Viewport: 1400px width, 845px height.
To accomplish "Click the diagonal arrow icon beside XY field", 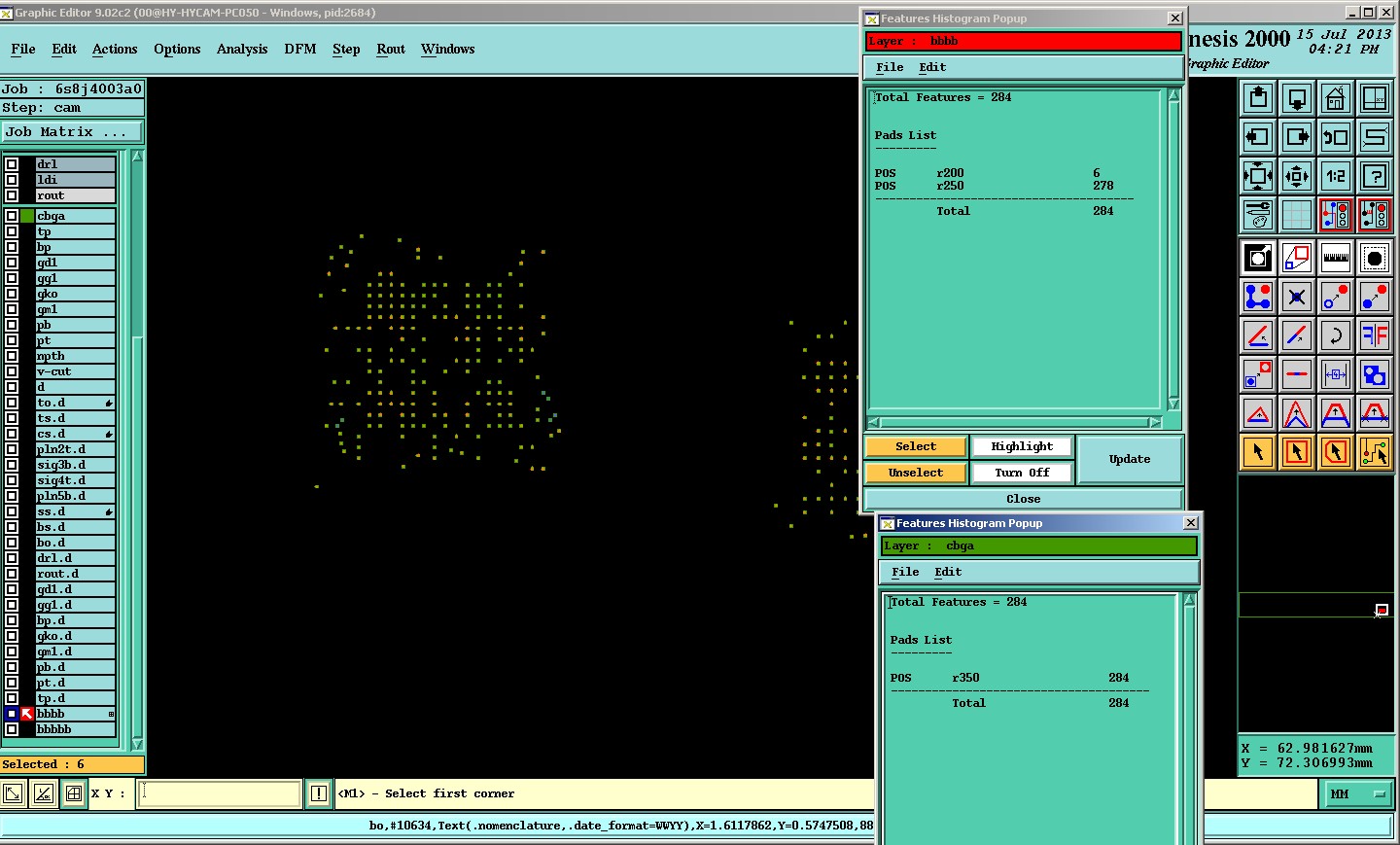I will pos(13,794).
